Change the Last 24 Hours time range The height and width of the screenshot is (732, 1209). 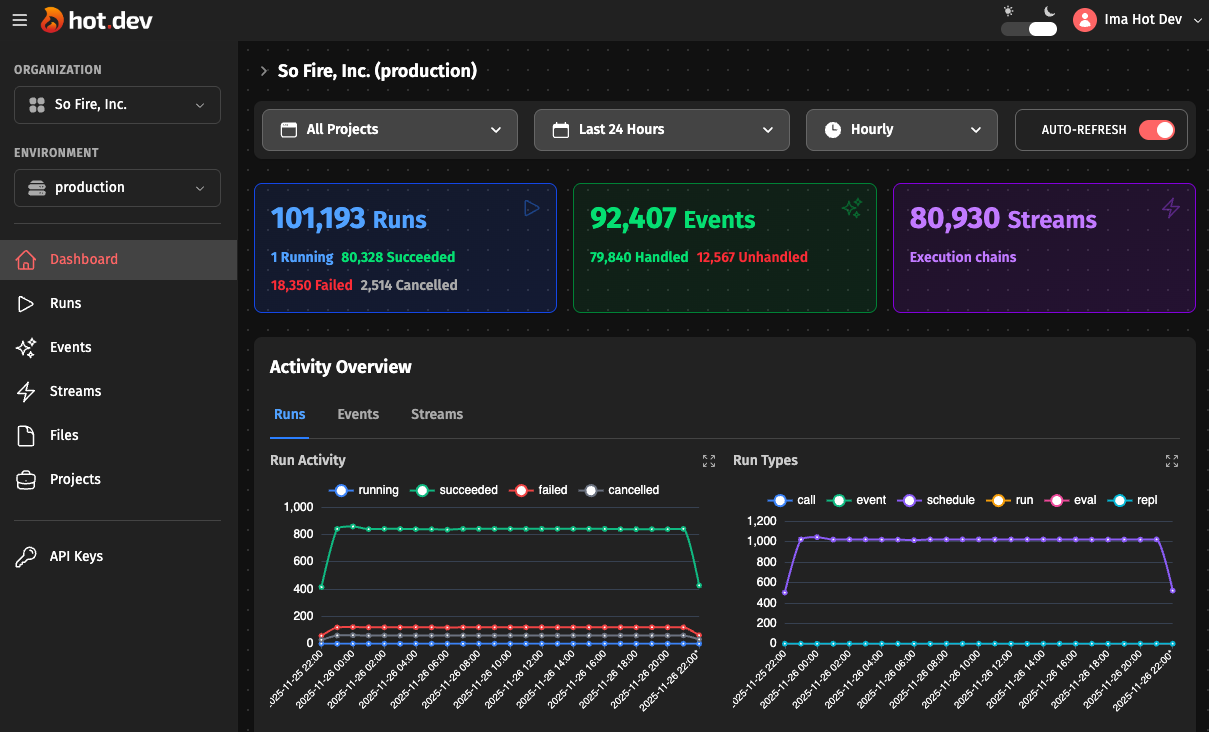[x=661, y=130]
